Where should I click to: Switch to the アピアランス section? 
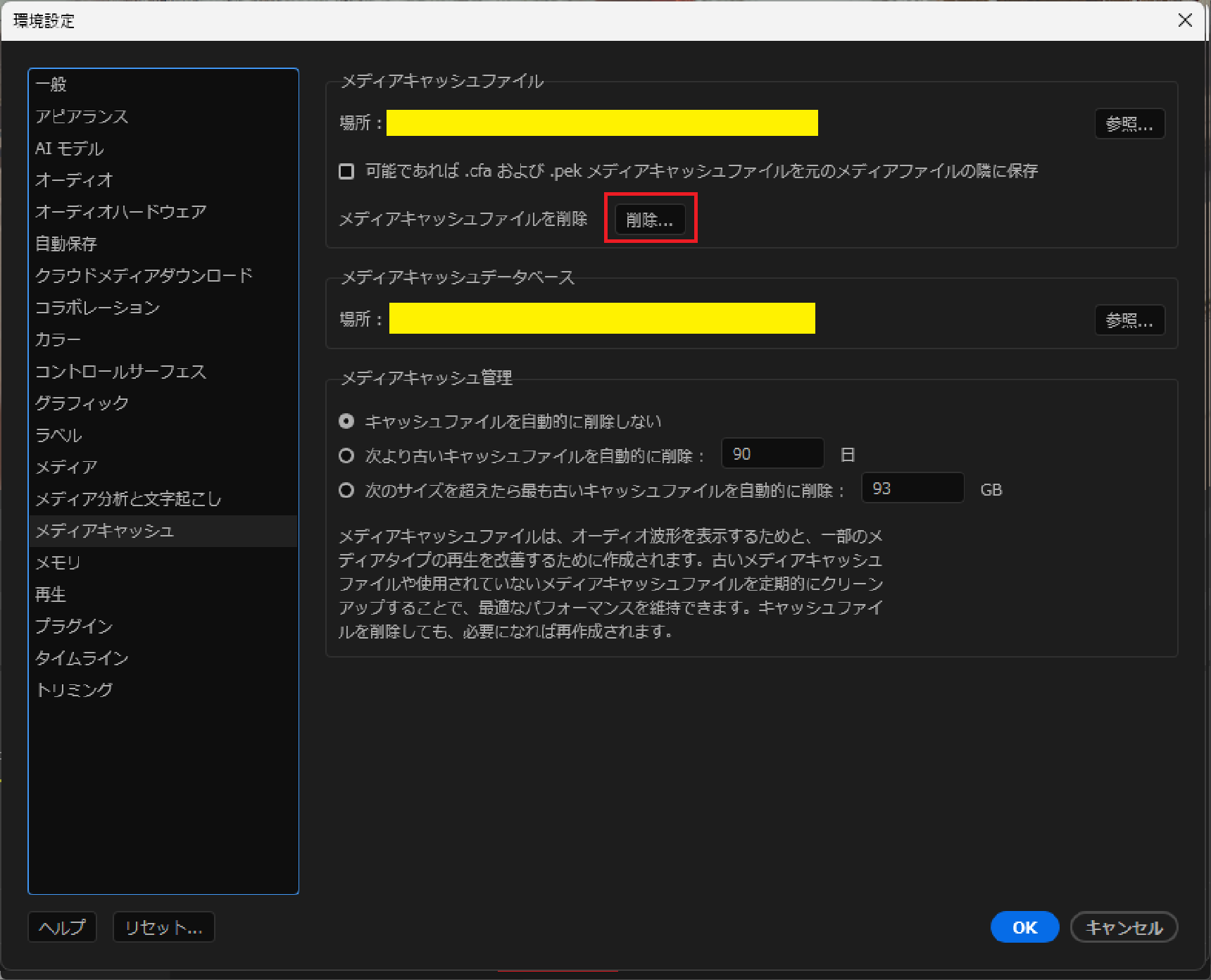(x=81, y=116)
